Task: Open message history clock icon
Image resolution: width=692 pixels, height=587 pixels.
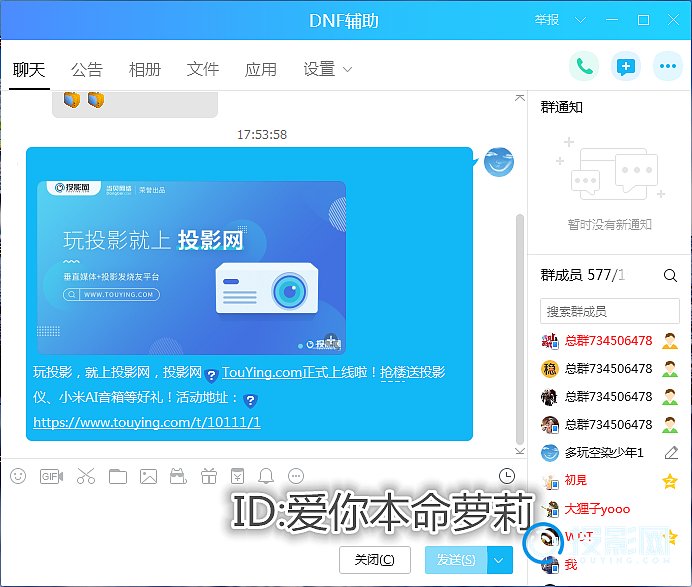Action: (x=507, y=476)
